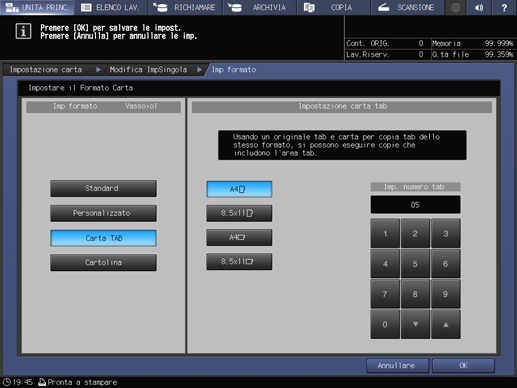This screenshot has height=388, width=517.
Task: Click the Memoria 99.999% counter
Action: tap(473, 43)
